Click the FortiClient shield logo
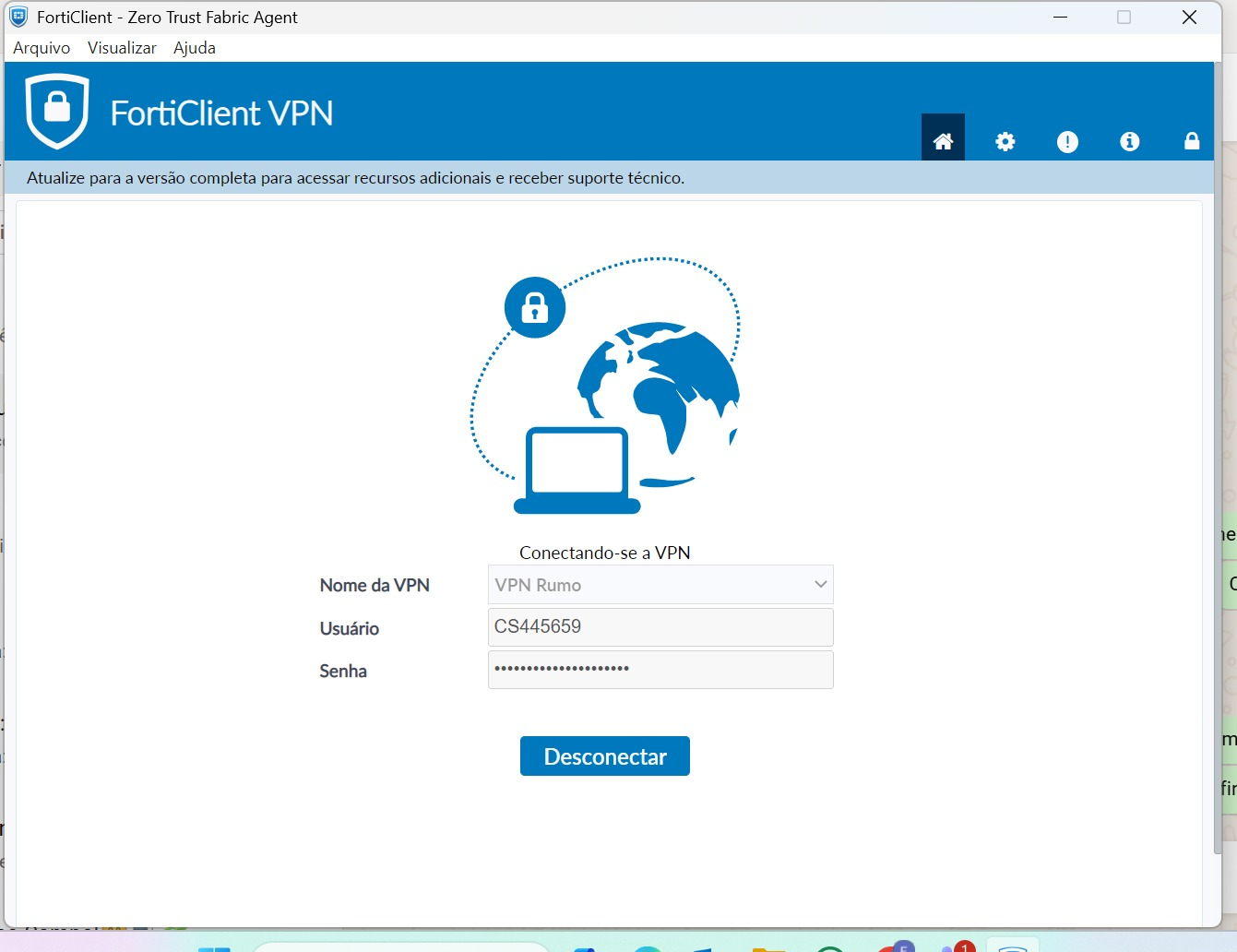Viewport: 1237px width, 952px height. 57,112
